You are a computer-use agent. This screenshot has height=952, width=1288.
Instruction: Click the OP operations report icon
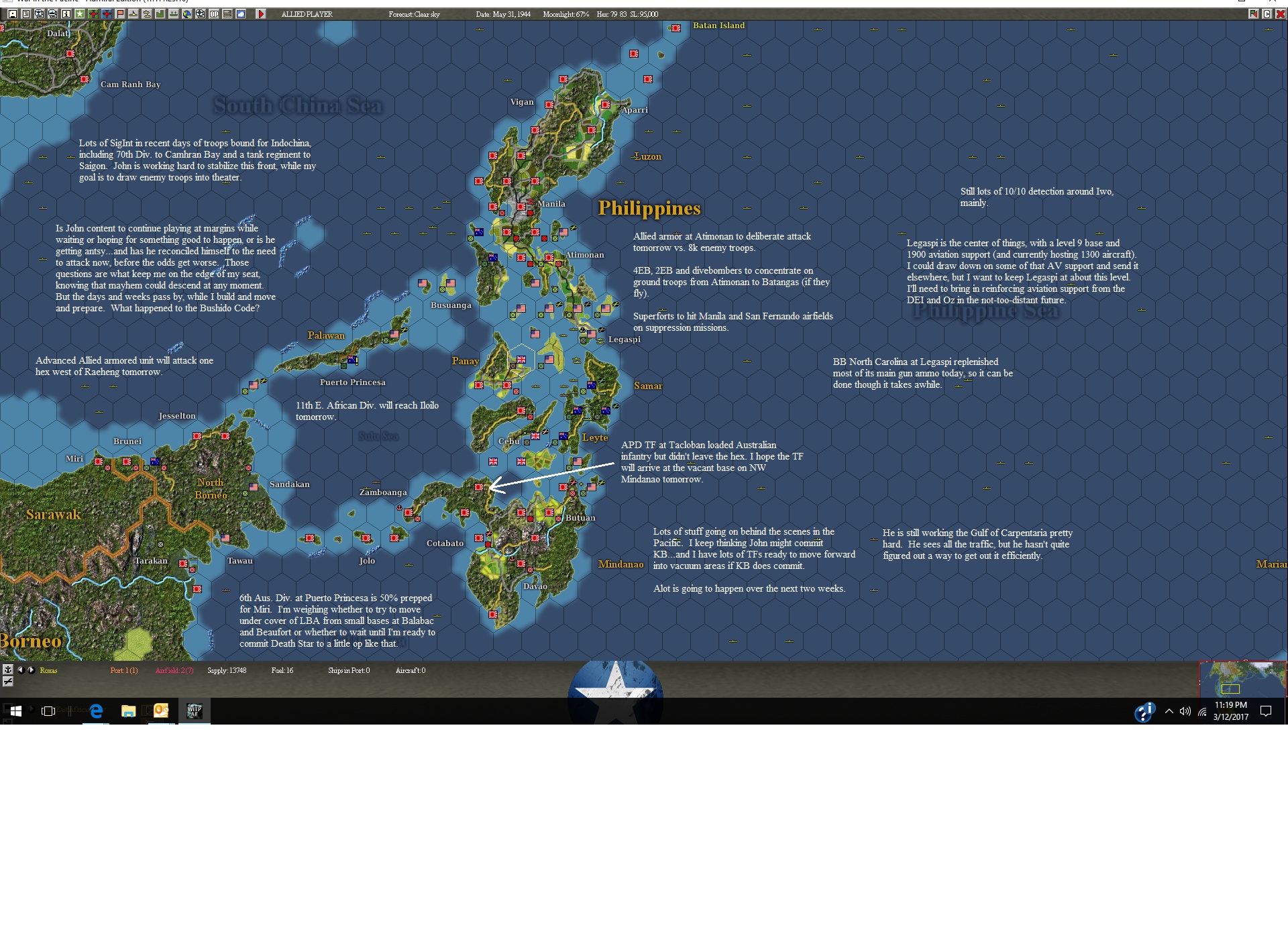pos(214,14)
